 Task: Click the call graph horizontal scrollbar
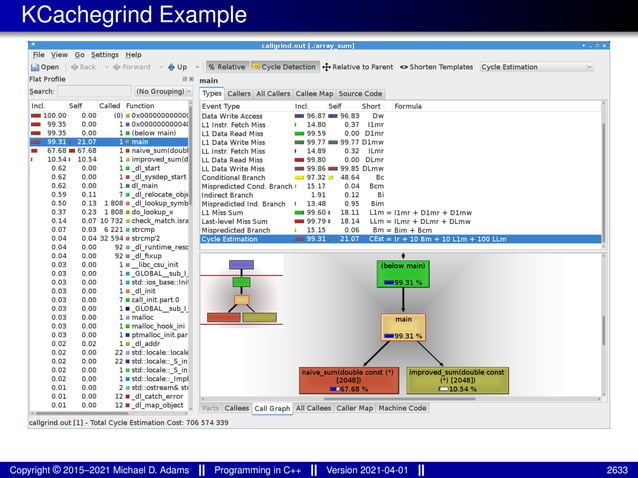(401, 399)
